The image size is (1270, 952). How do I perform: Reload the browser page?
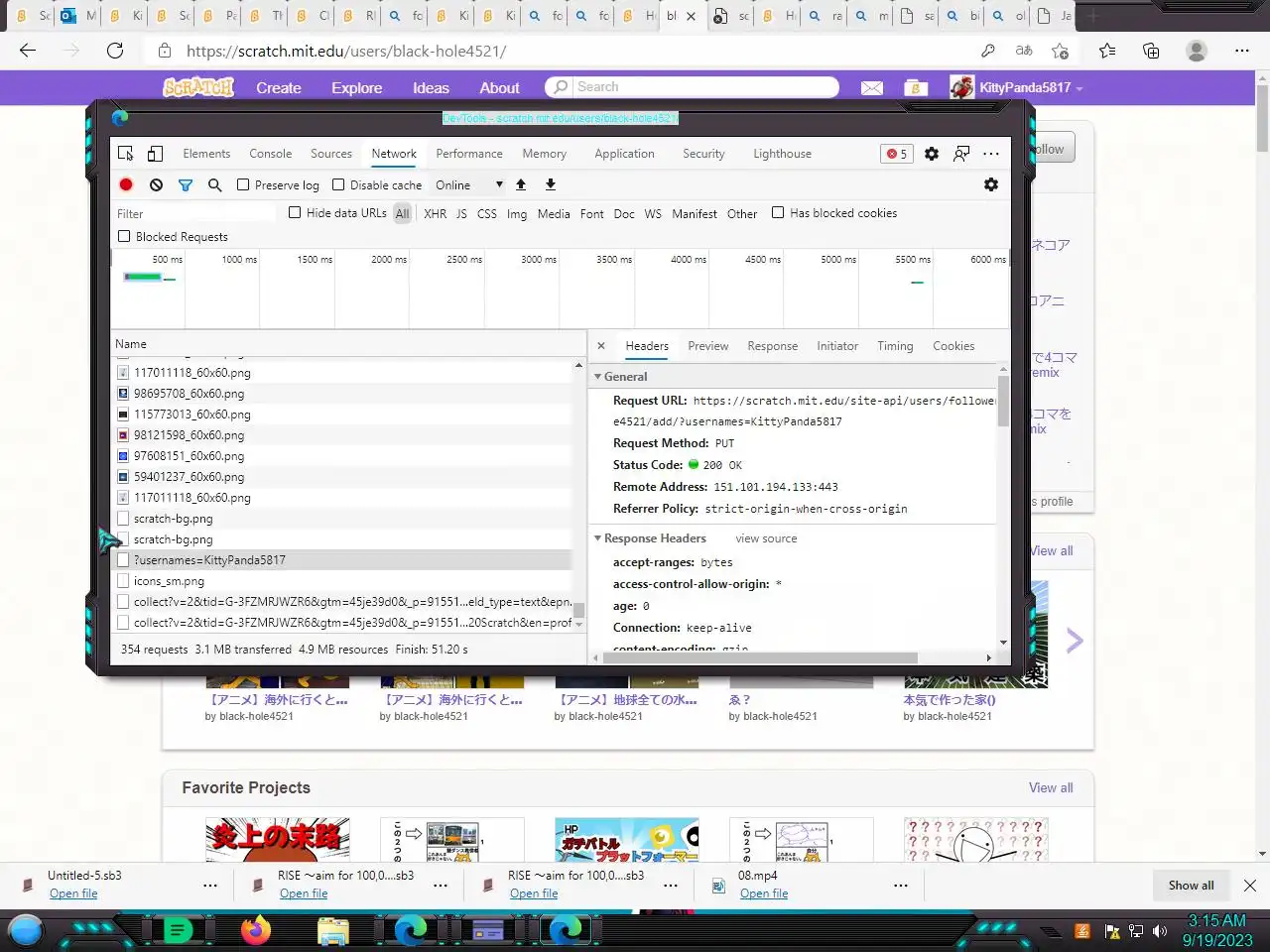[x=115, y=51]
